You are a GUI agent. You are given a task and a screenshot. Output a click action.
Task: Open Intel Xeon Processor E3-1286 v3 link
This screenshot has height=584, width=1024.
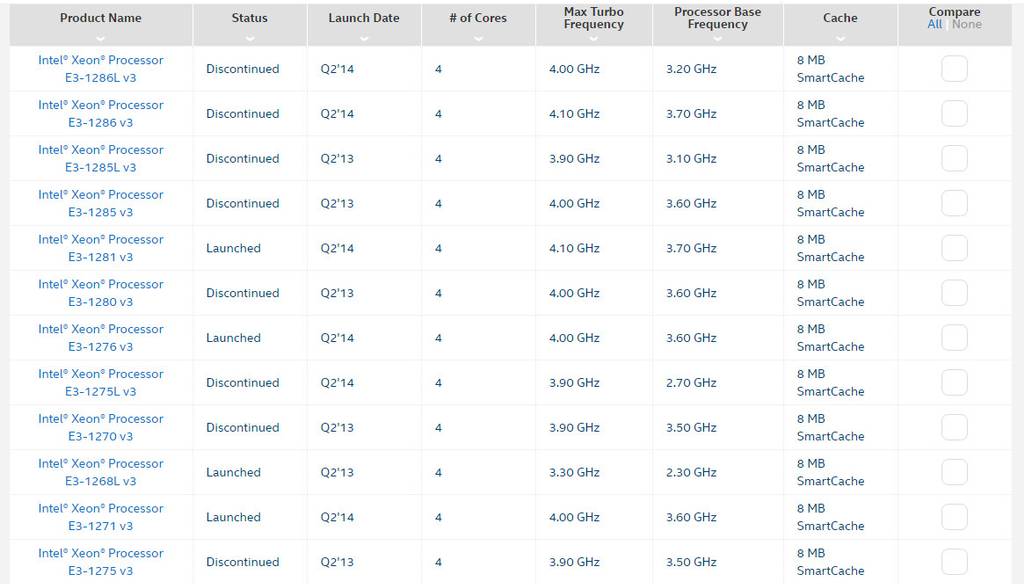[x=100, y=114]
